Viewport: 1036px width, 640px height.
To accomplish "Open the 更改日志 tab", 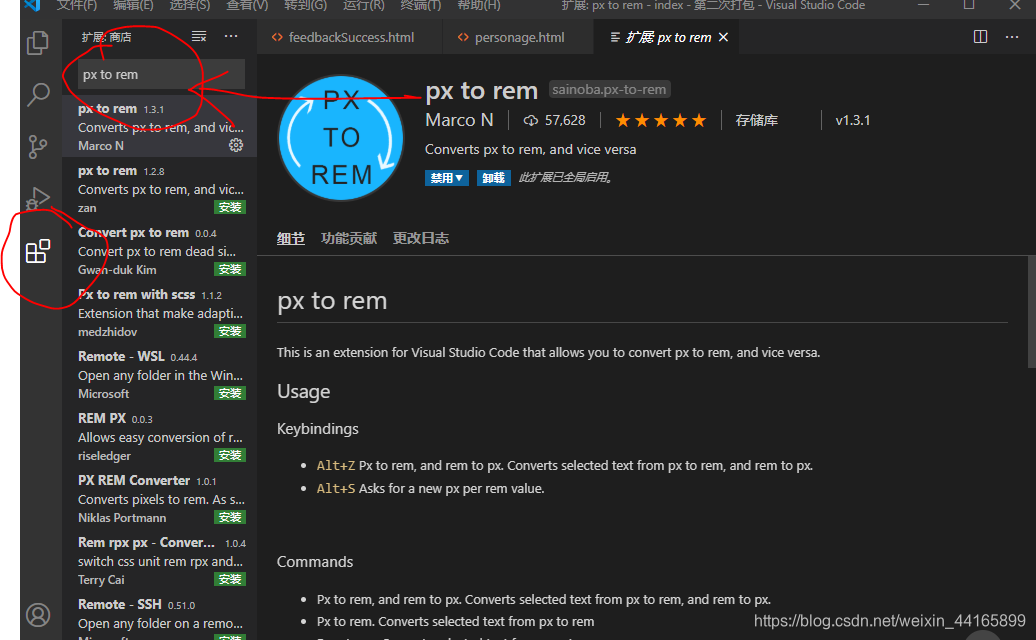I will tap(421, 238).
